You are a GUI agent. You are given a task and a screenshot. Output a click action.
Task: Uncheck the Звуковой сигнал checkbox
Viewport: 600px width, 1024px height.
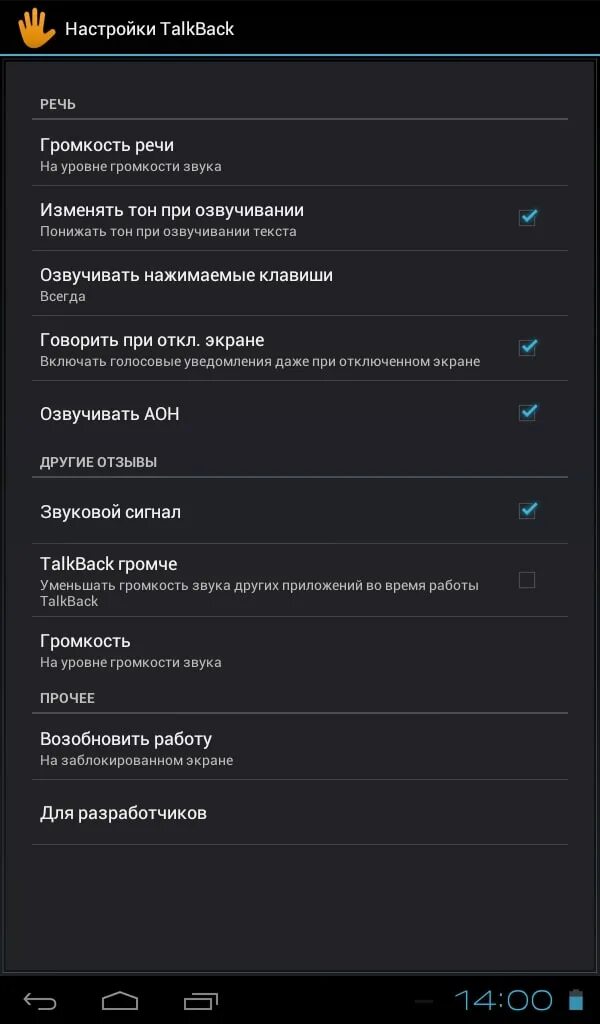click(x=527, y=511)
